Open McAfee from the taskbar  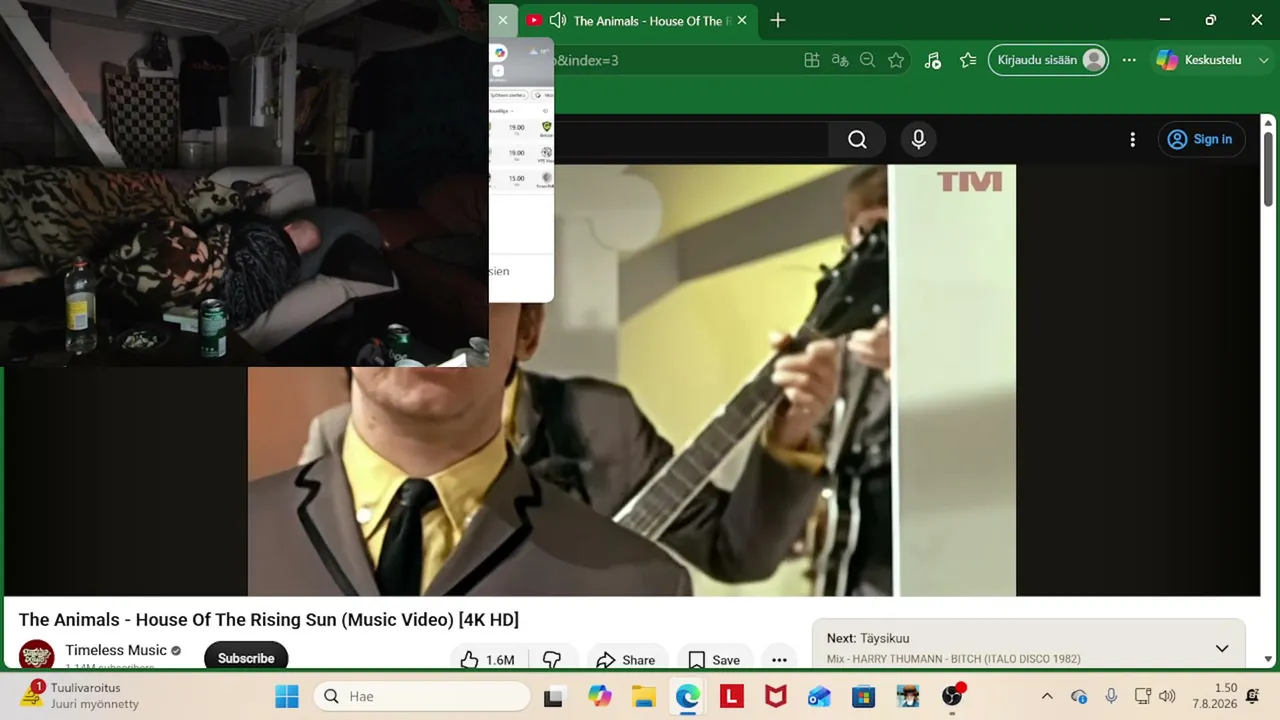coord(776,696)
